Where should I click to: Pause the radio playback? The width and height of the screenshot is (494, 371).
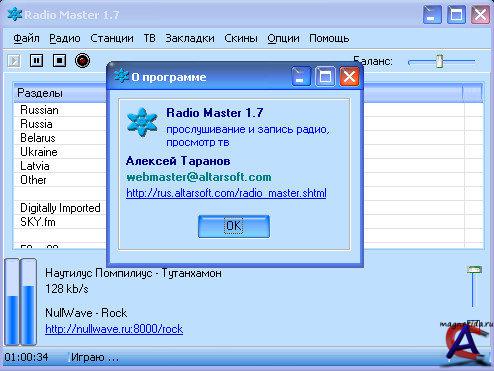tap(36, 61)
